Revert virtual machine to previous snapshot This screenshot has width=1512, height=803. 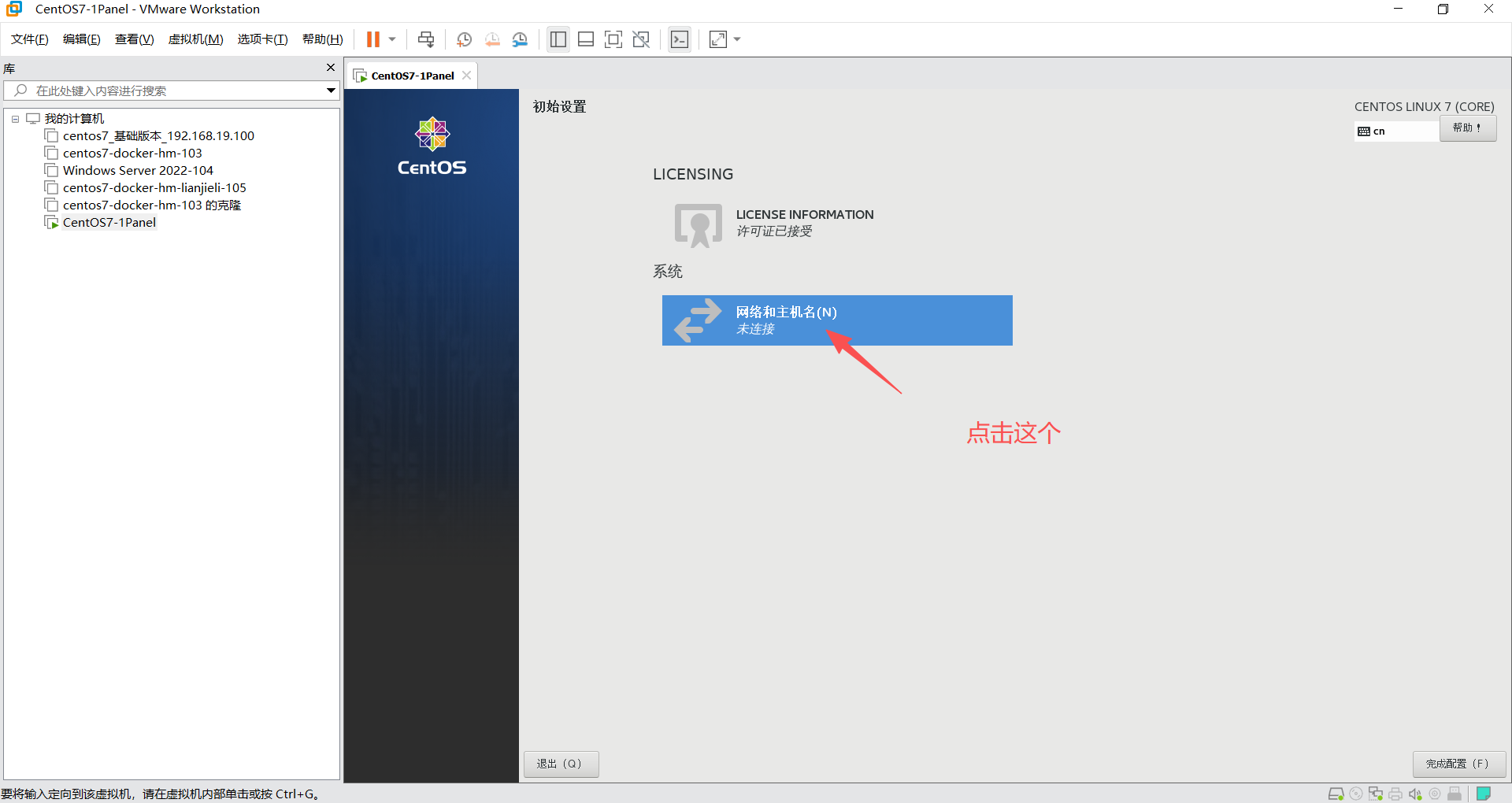(x=492, y=39)
